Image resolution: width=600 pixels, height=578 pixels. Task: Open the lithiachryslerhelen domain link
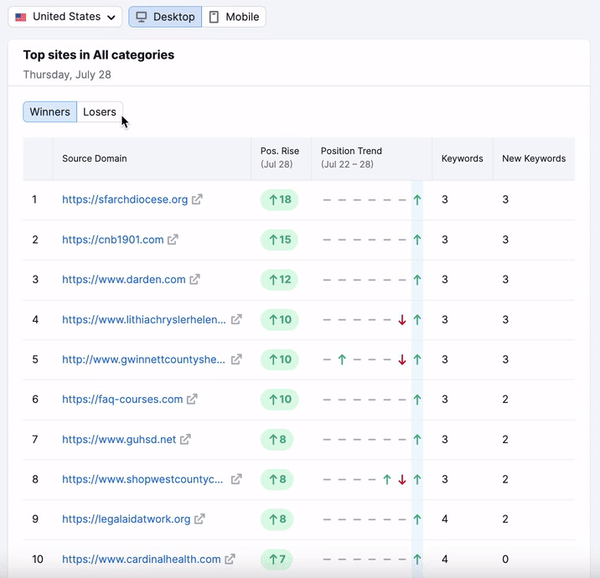144,319
